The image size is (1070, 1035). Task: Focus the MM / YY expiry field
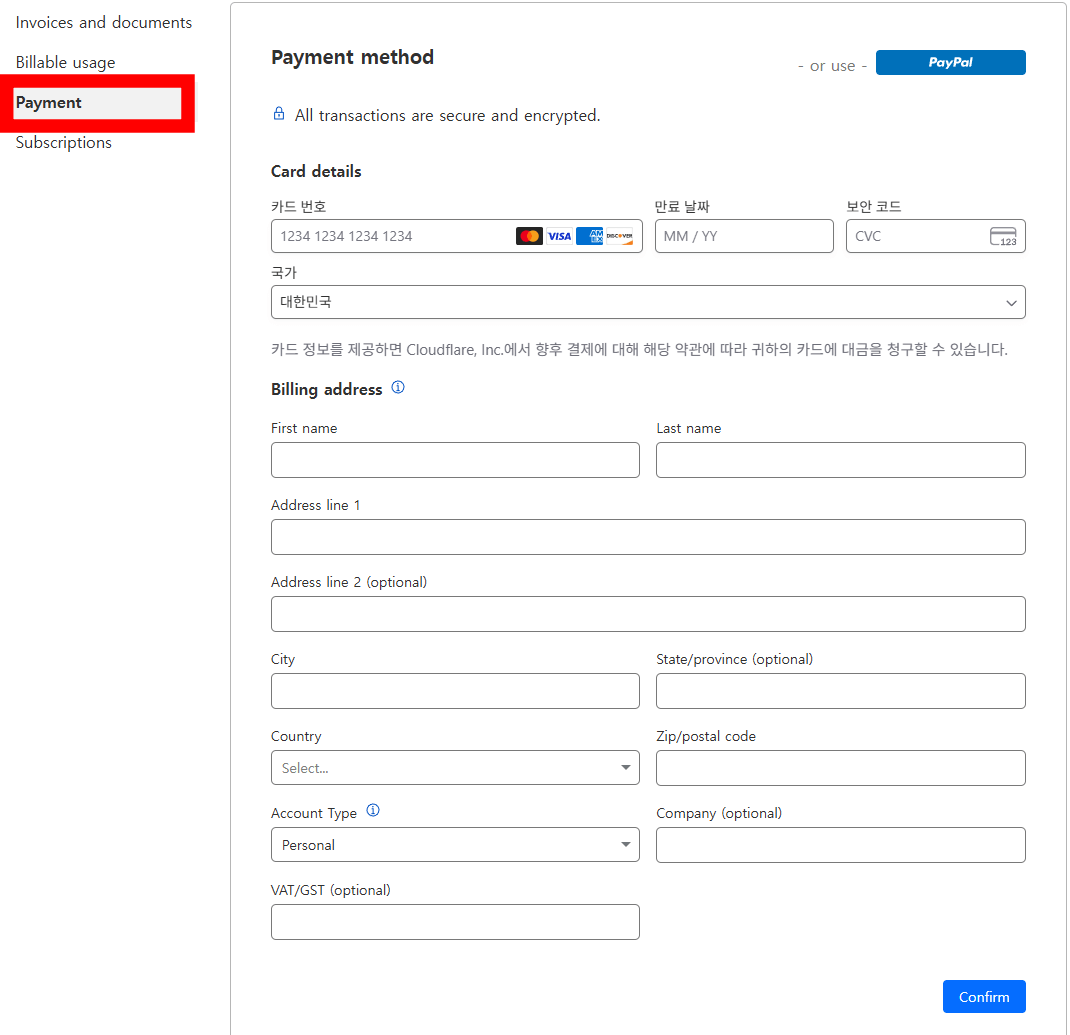[x=744, y=236]
